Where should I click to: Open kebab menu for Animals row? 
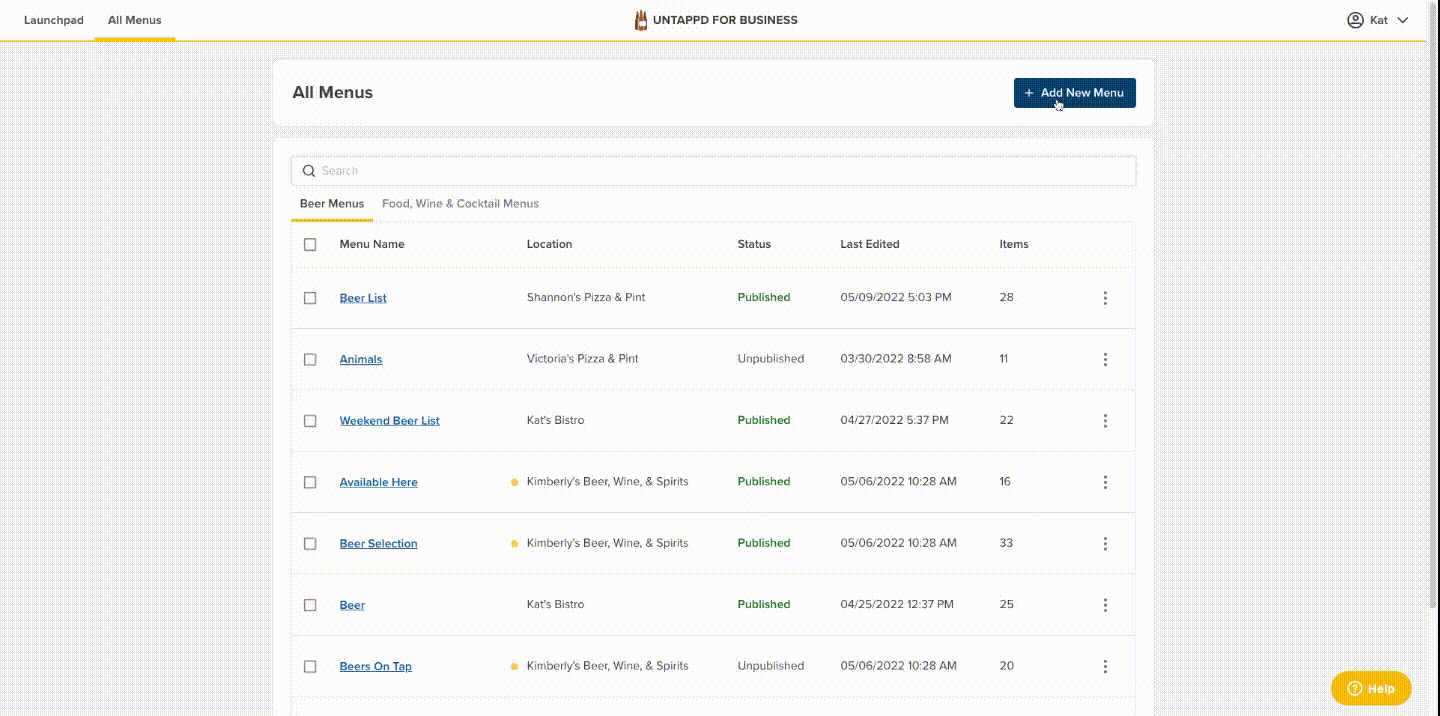click(x=1105, y=359)
